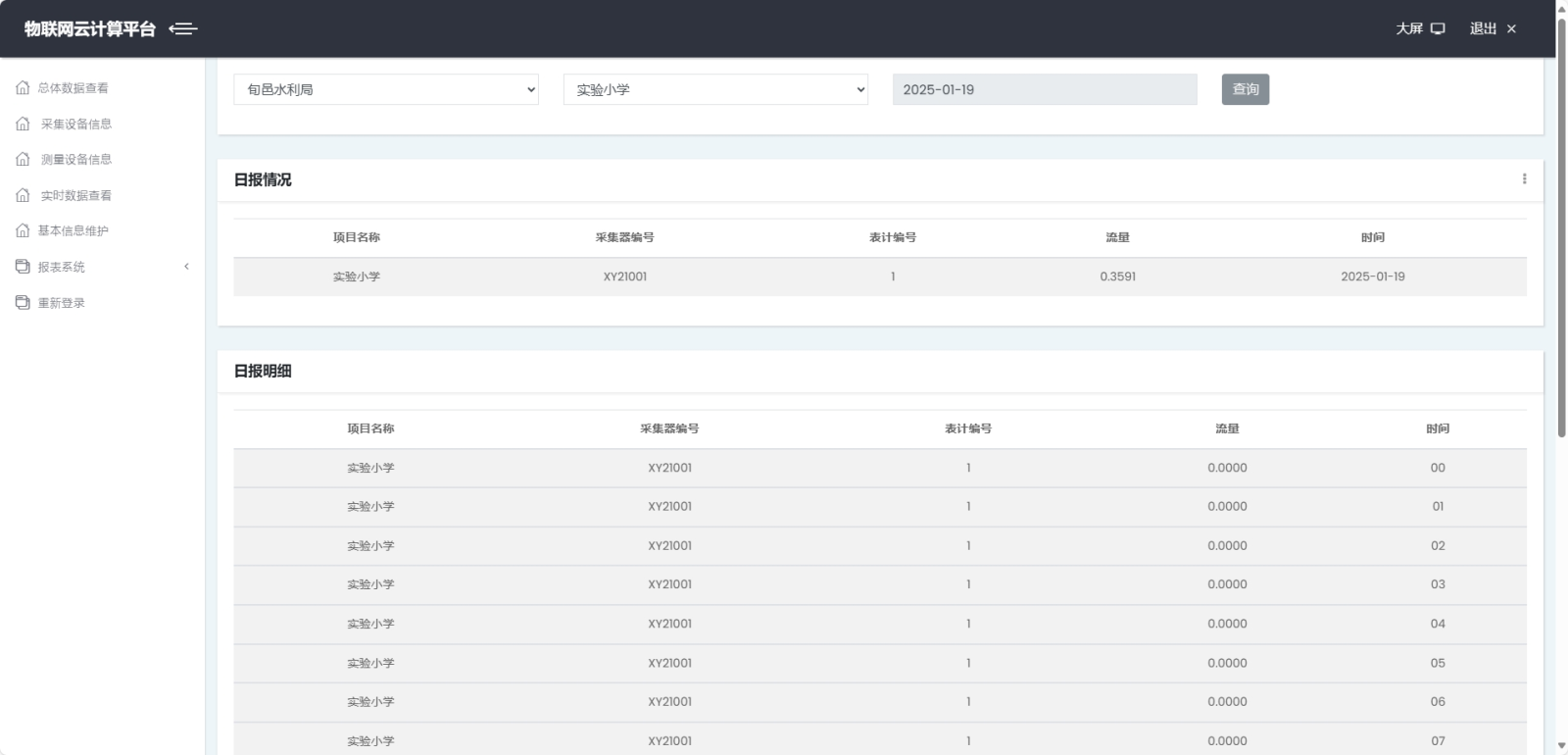
Task: Click the 大屏 monitor icon
Action: [1438, 28]
